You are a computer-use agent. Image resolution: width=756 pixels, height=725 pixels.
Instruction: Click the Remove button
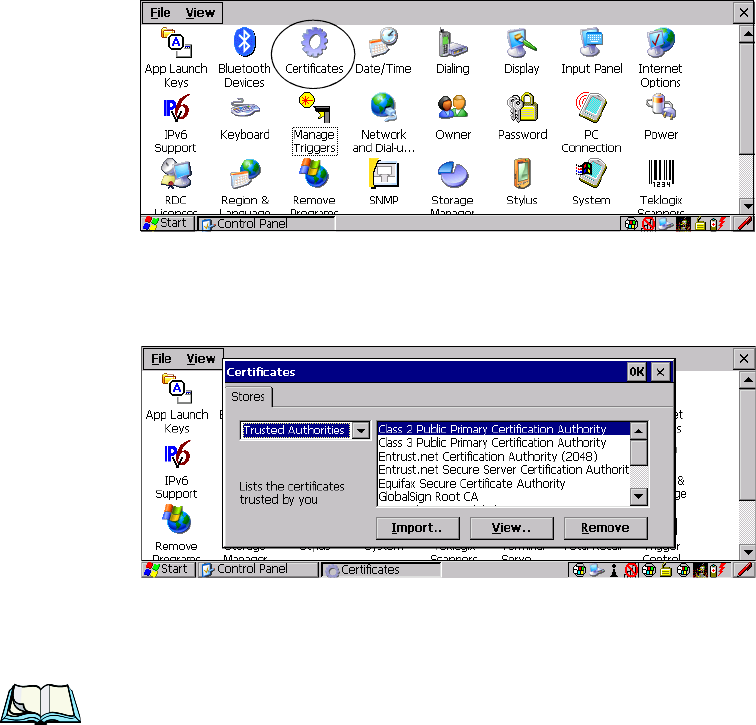click(606, 528)
